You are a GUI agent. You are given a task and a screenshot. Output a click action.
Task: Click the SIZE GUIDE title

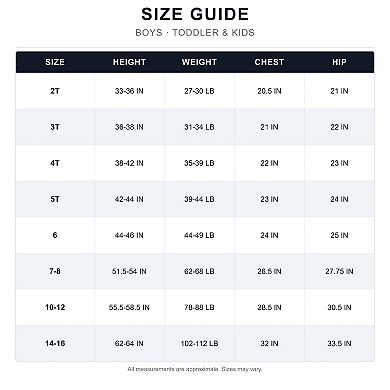[x=195, y=14]
